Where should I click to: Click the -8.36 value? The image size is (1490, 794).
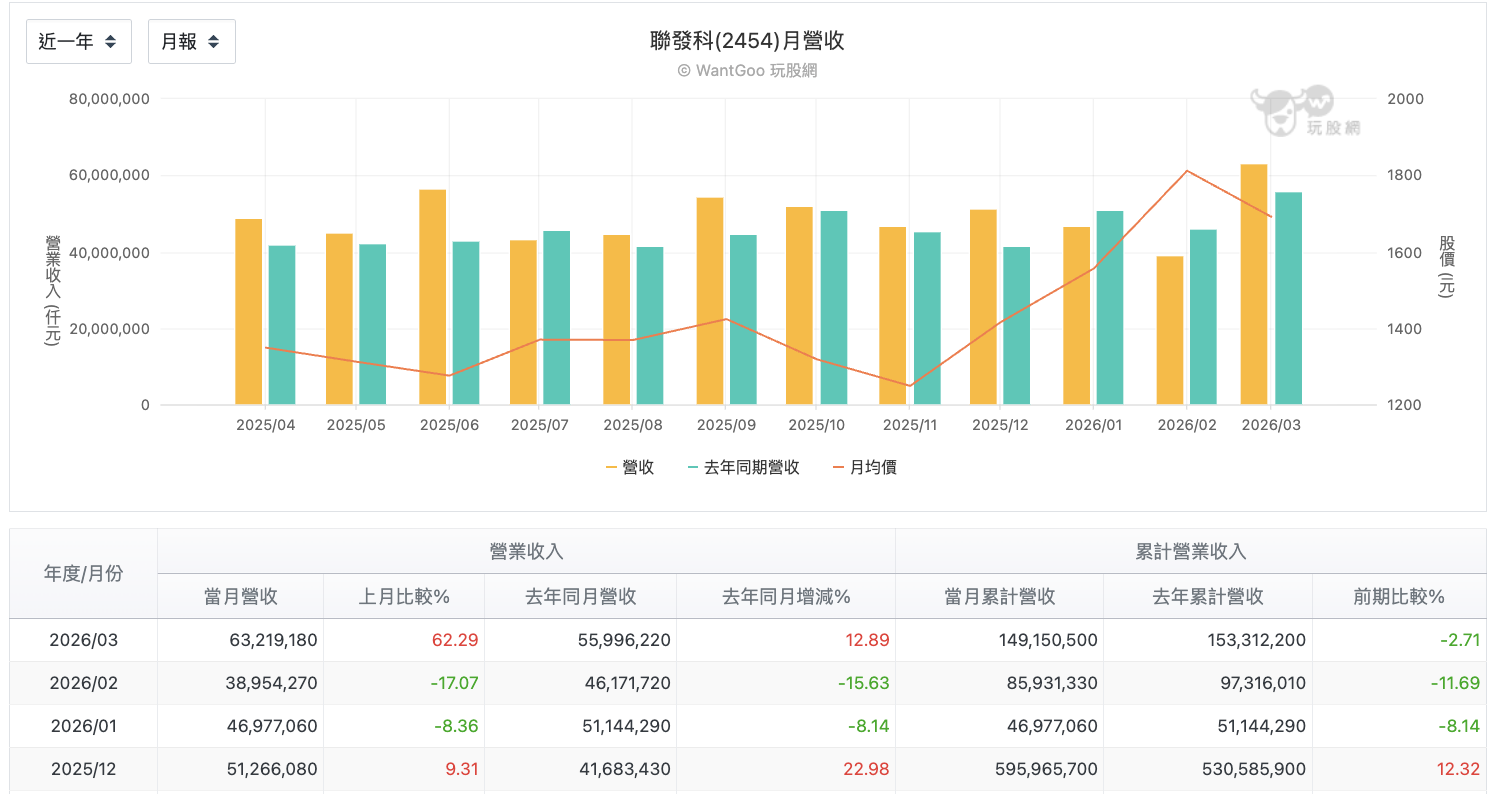point(455,726)
